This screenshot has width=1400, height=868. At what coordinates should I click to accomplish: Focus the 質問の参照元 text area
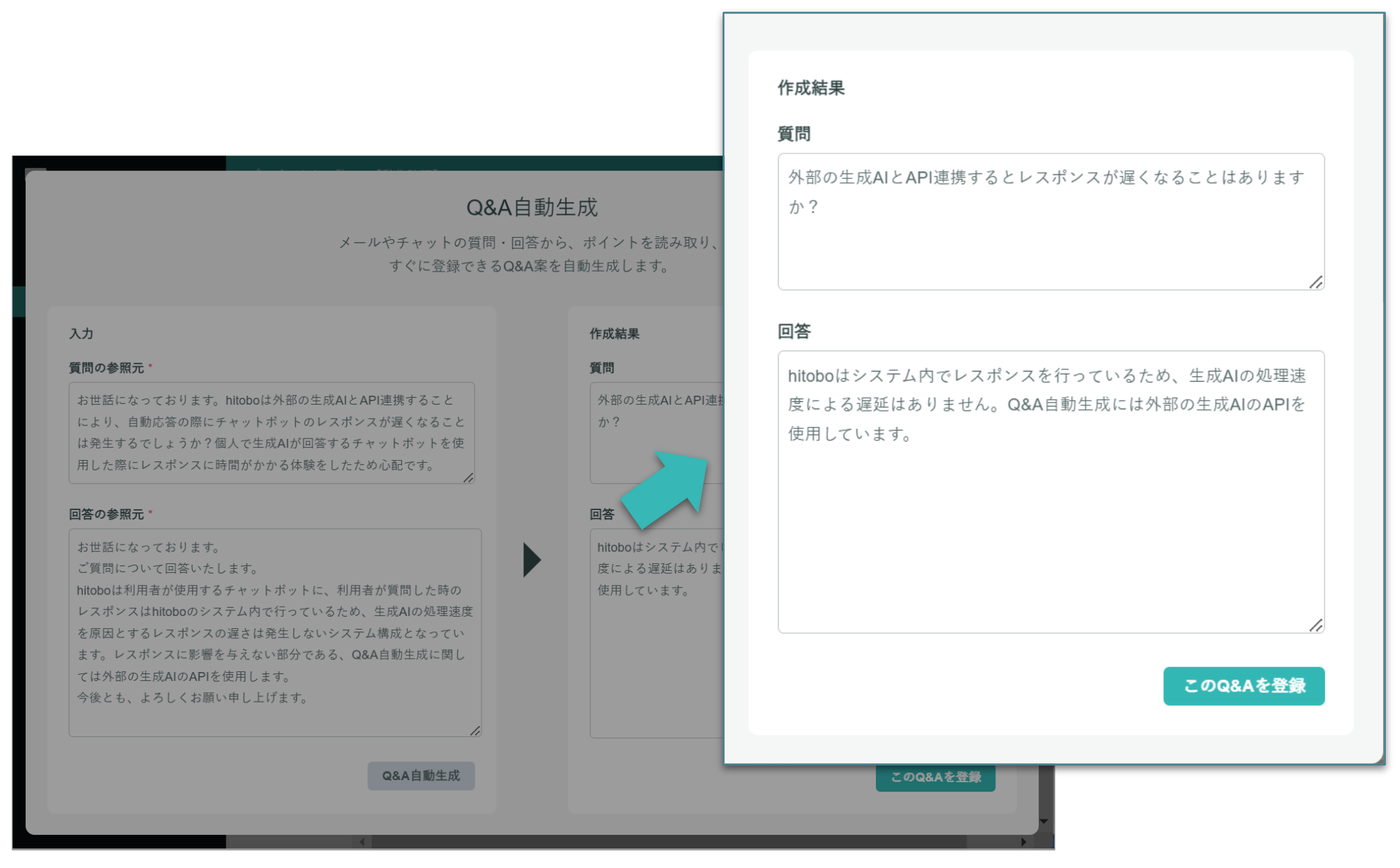271,432
